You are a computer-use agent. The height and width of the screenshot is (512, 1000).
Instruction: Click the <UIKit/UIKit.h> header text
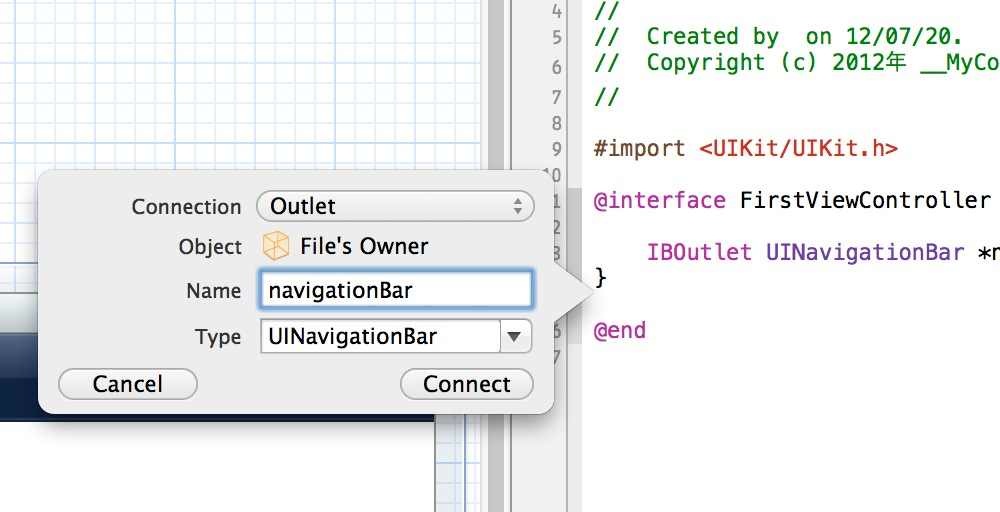coord(798,149)
